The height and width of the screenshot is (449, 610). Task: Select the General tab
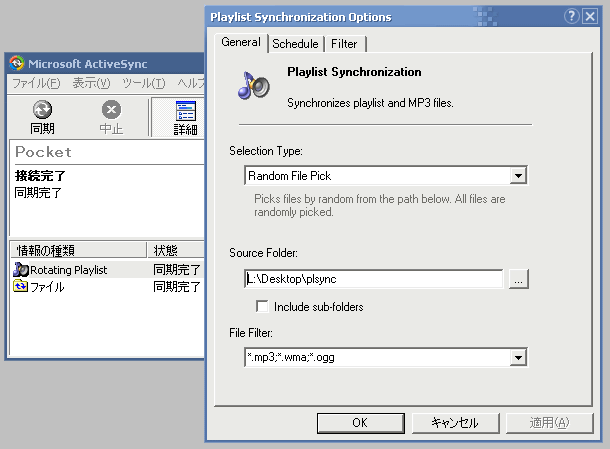241,42
